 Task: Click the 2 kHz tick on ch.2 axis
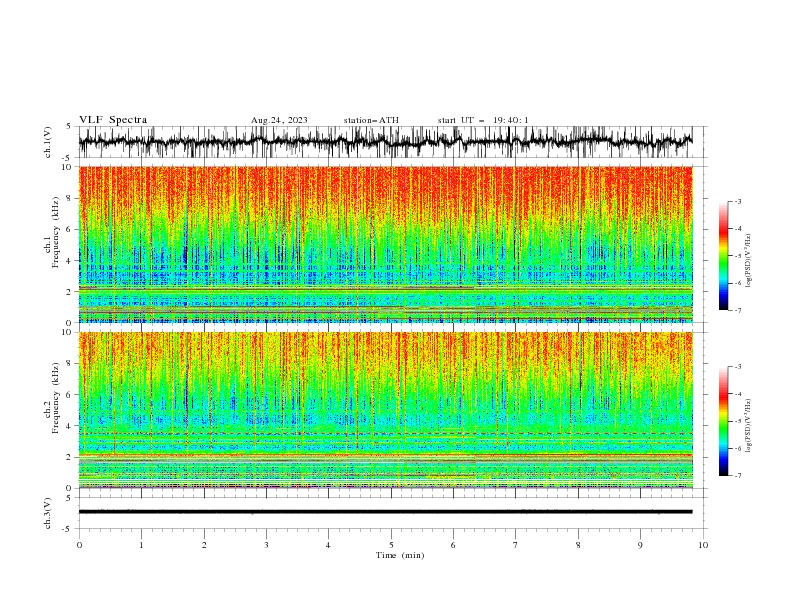click(70, 457)
